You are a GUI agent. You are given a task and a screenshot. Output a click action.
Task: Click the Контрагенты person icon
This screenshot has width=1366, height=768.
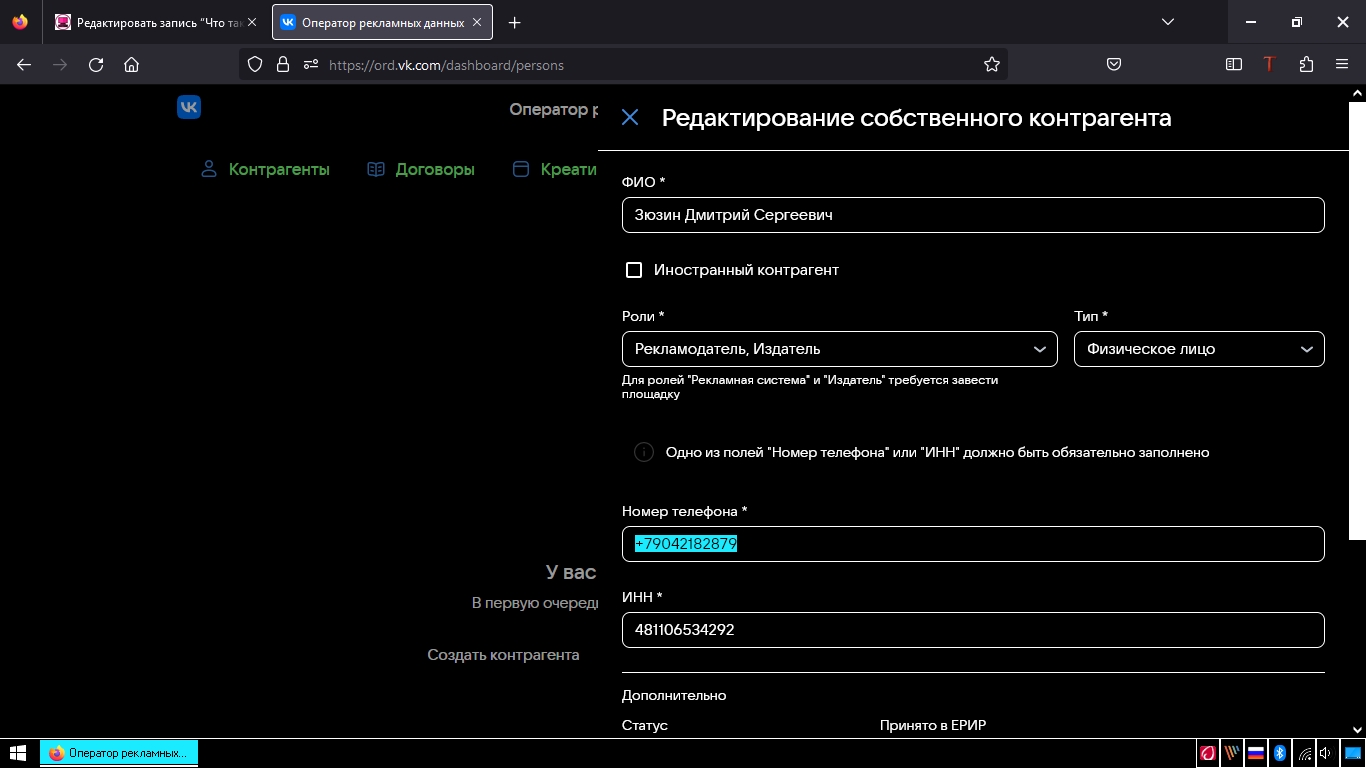(209, 169)
